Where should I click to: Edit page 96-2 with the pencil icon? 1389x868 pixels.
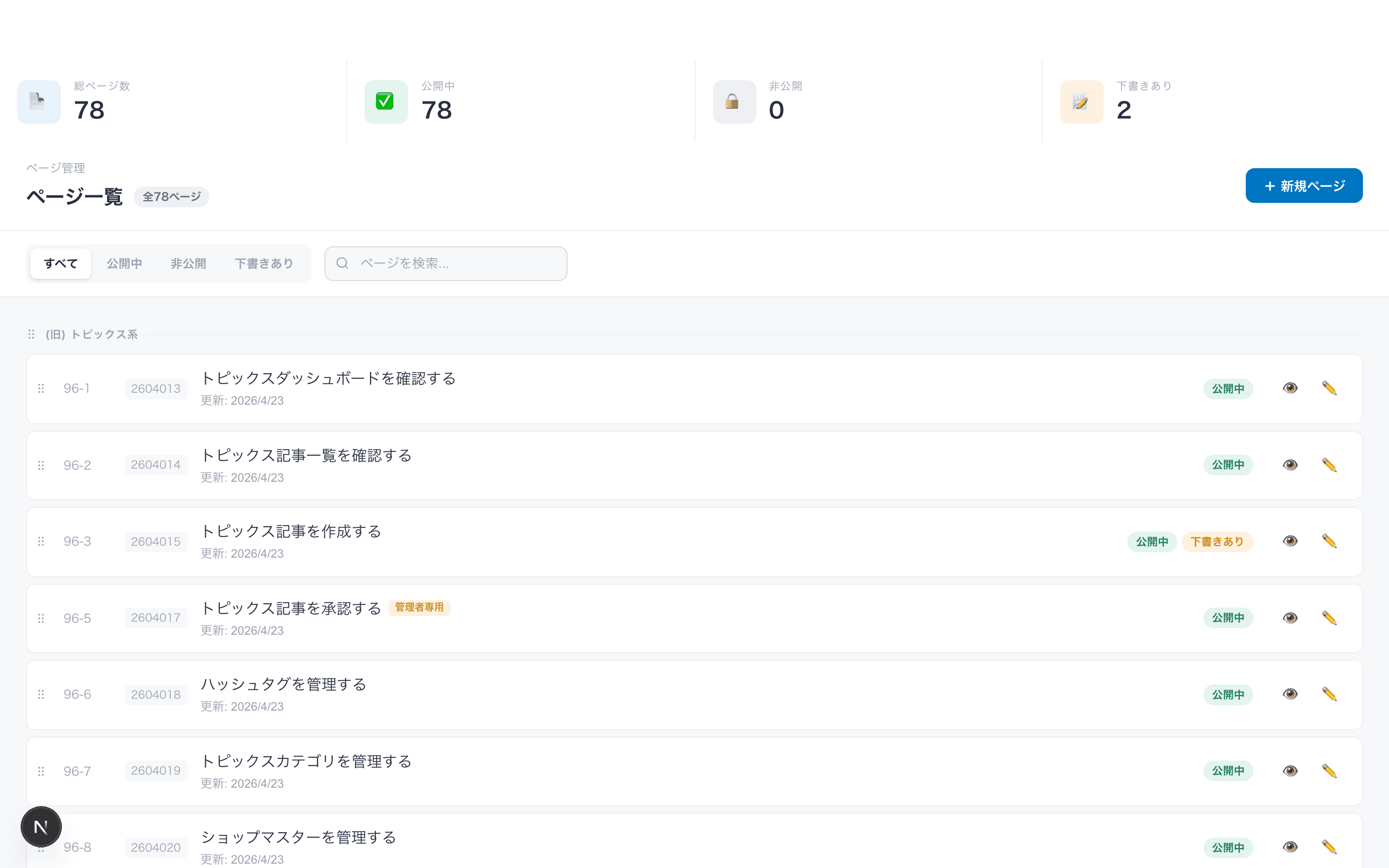pyautogui.click(x=1329, y=465)
